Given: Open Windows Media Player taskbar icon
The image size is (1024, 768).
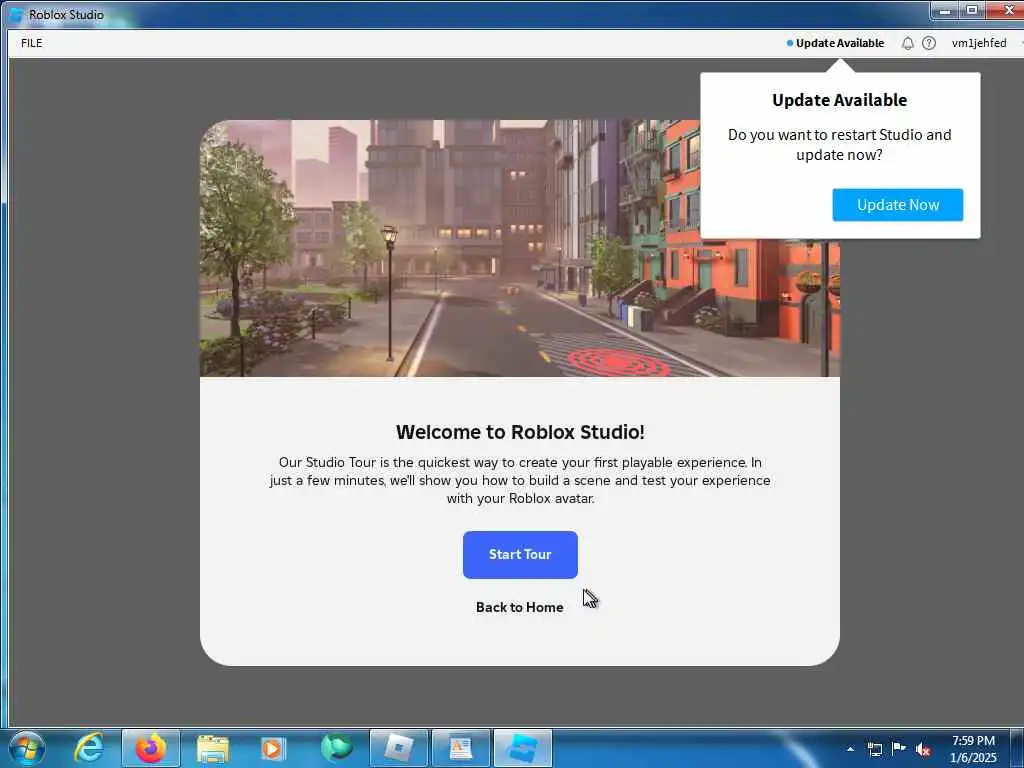Looking at the screenshot, I should pos(272,748).
